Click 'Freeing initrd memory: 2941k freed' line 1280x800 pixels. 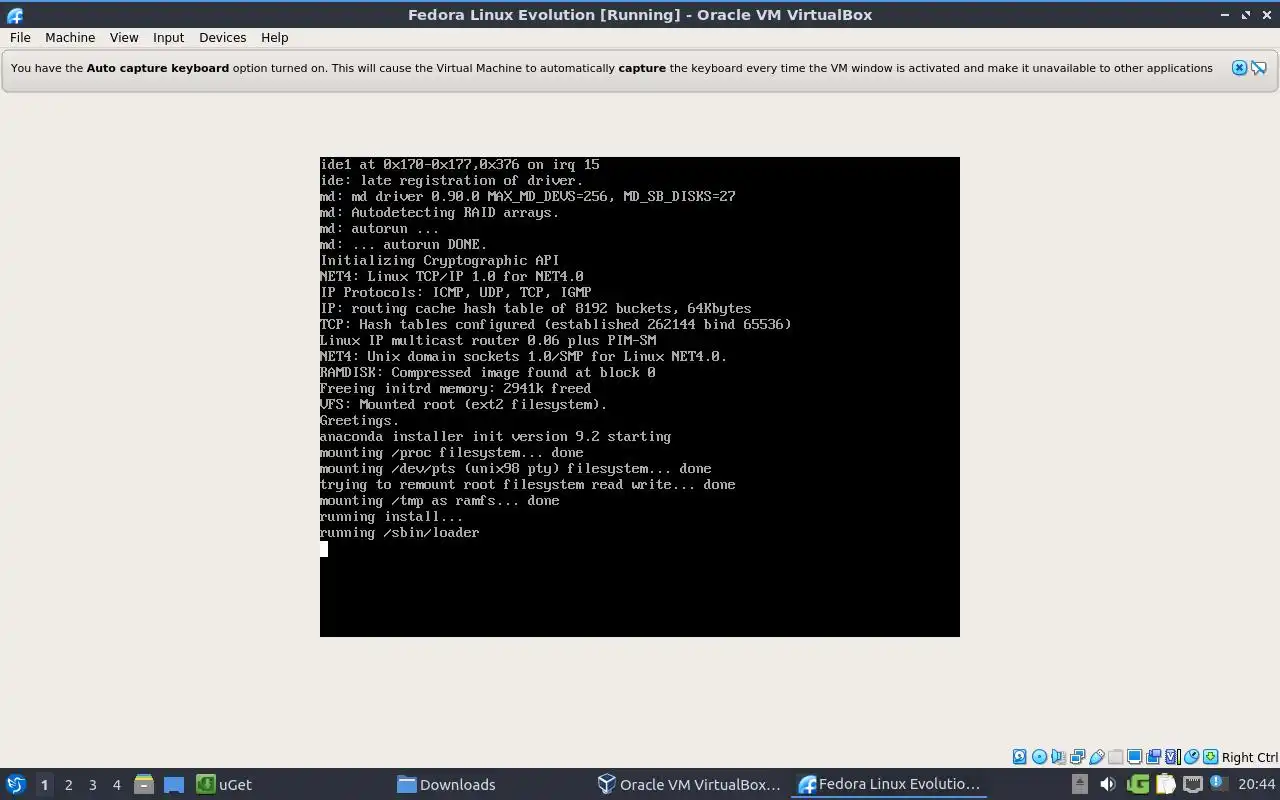tap(456, 388)
